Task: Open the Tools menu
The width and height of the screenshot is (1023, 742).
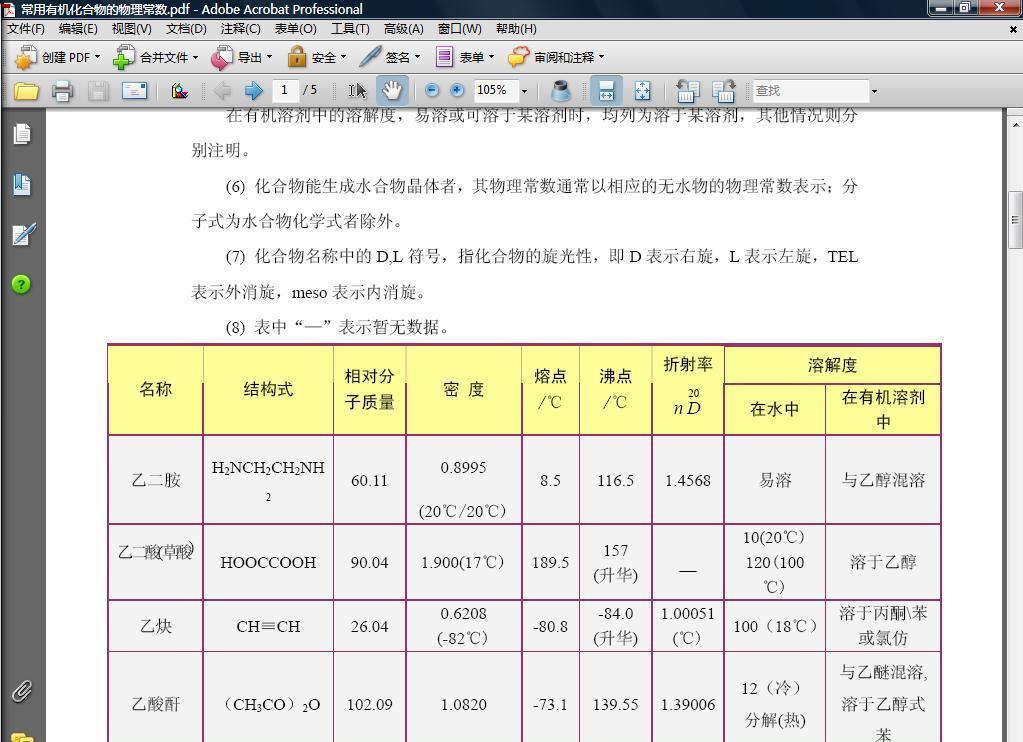Action: [350, 29]
